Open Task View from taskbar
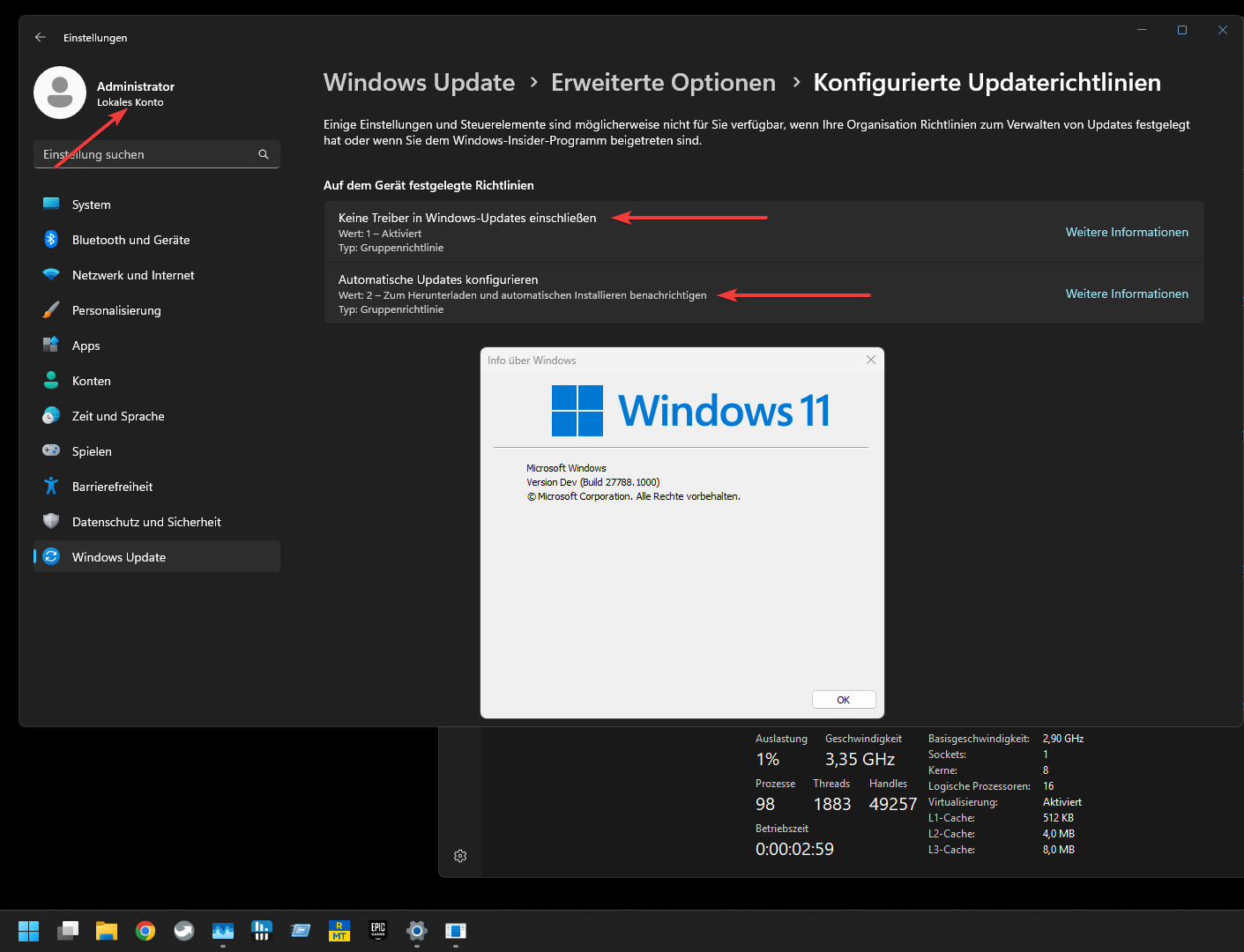Image resolution: width=1244 pixels, height=952 pixels. point(68,931)
